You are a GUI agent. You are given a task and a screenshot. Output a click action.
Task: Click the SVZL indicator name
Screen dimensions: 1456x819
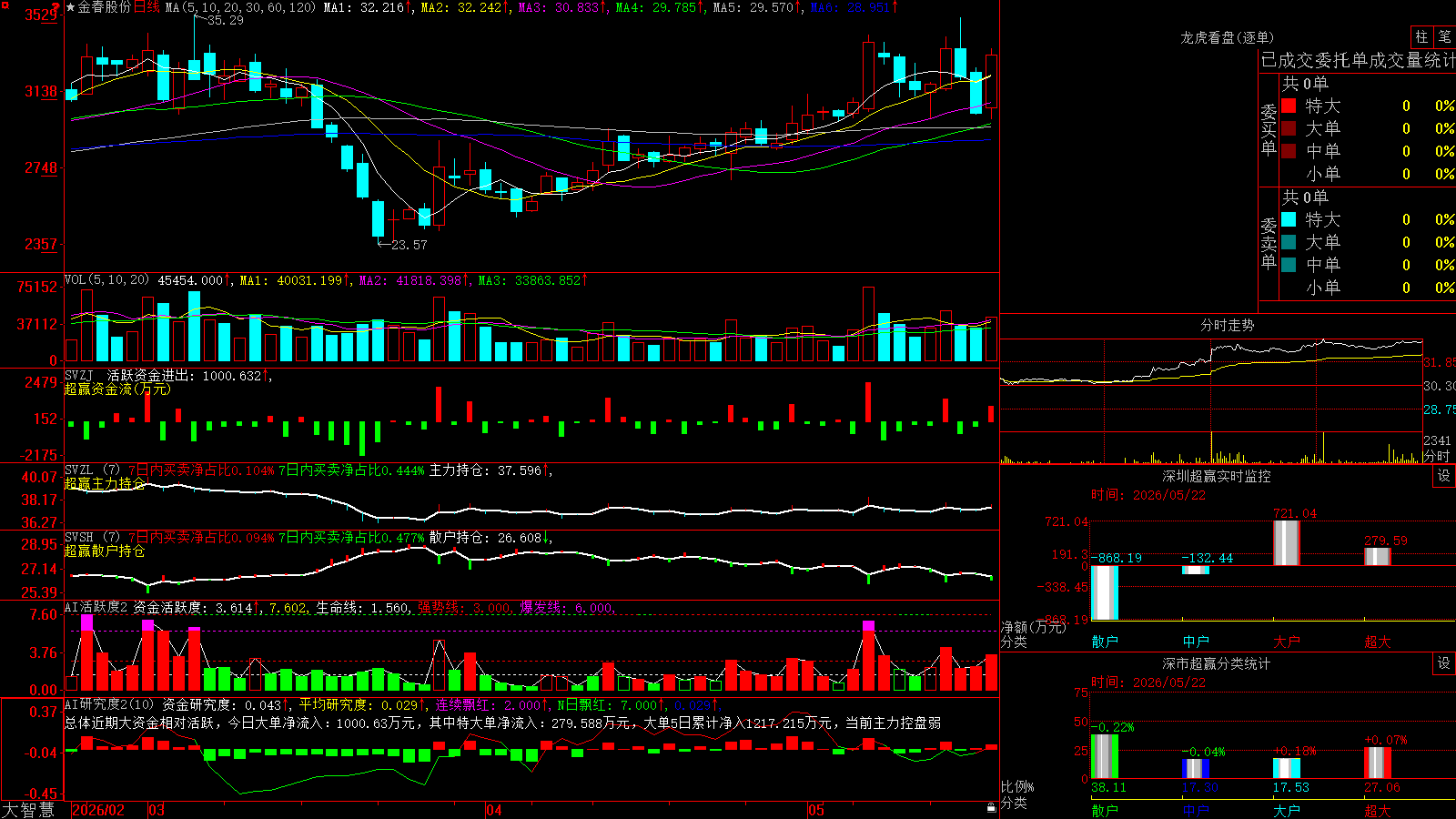(79, 470)
